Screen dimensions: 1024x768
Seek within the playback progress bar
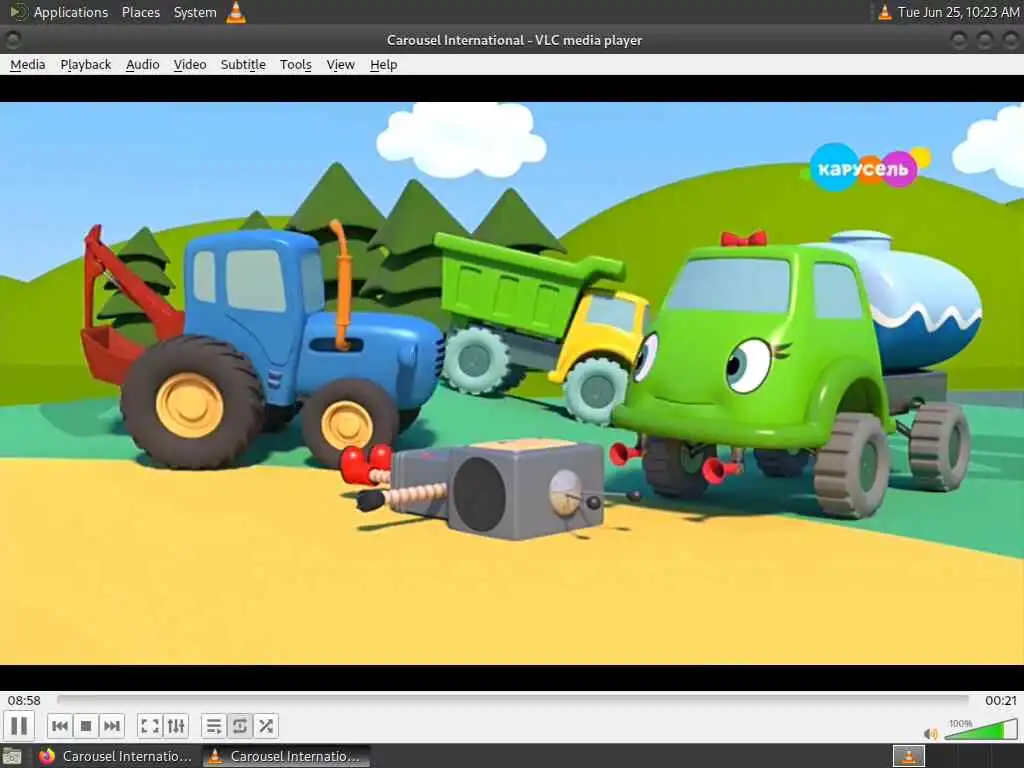[x=513, y=699]
